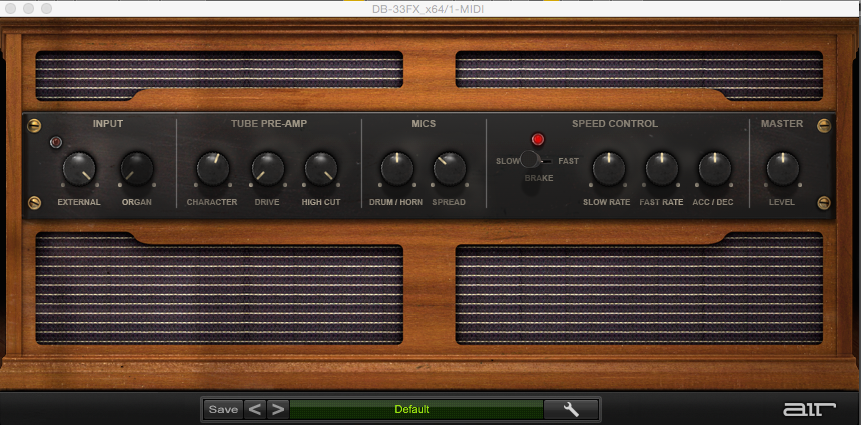Click the MICS section heading
Image resolution: width=861 pixels, height=425 pixels.
click(x=423, y=124)
